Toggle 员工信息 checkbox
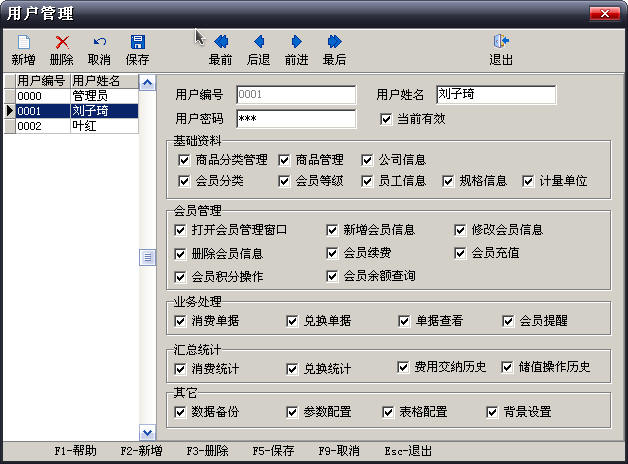Viewport: 628px width, 464px height. (x=367, y=181)
